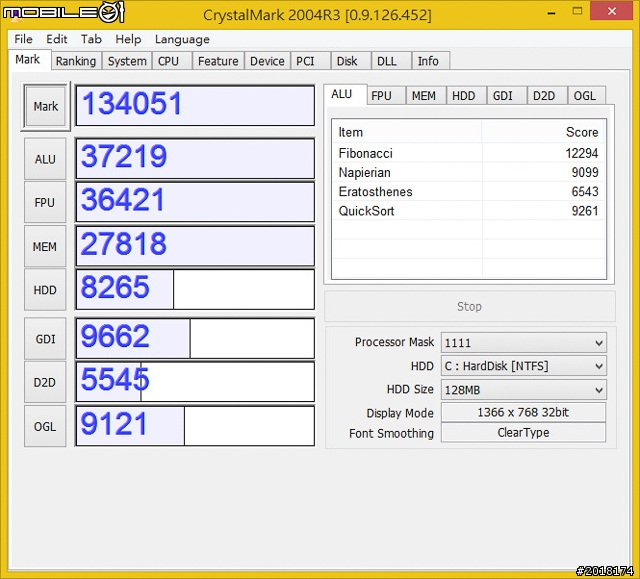Open the Help menu

pos(128,39)
